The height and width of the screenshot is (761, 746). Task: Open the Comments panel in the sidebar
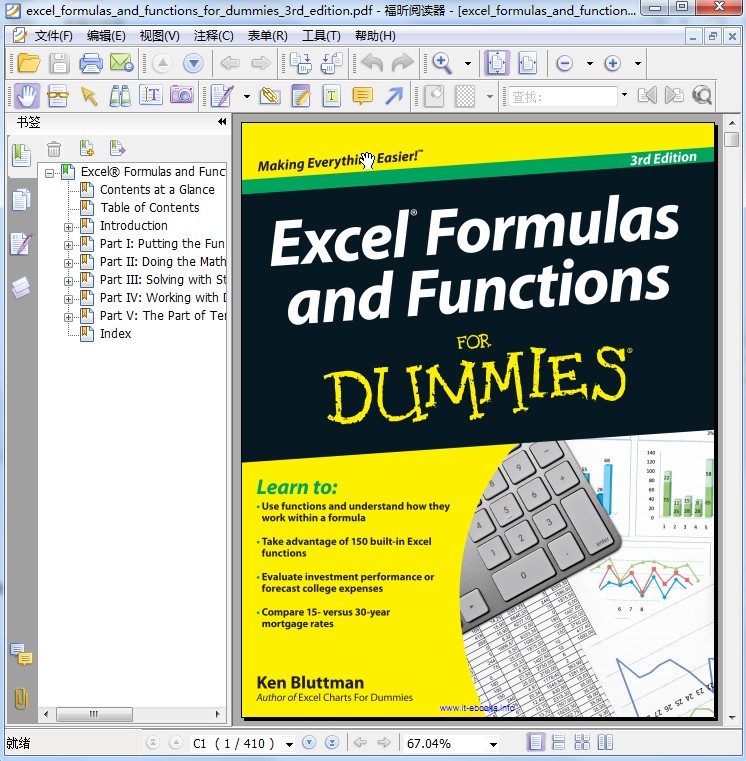pos(21,654)
